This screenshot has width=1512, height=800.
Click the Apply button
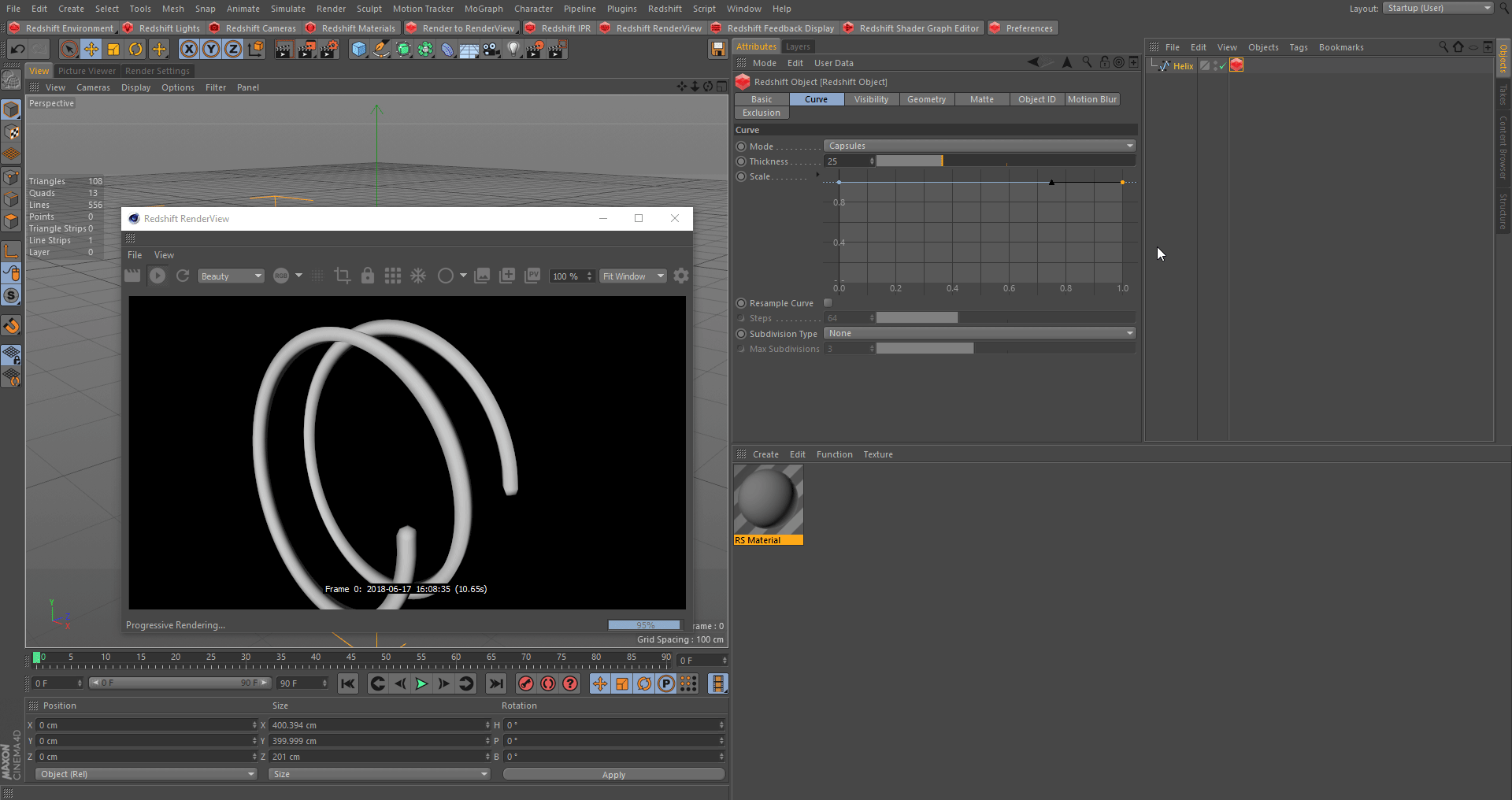point(613,775)
